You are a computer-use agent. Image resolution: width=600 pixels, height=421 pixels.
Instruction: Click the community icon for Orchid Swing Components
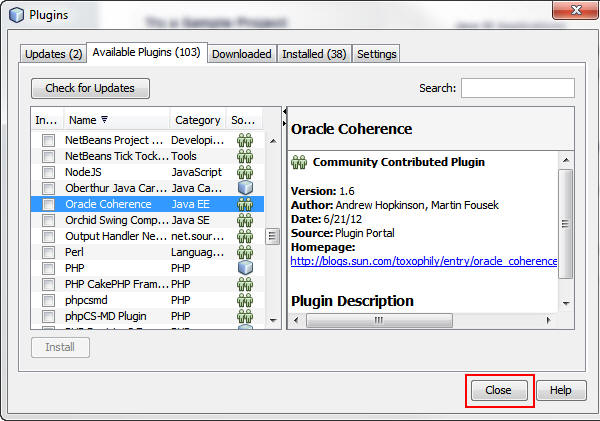click(x=245, y=220)
